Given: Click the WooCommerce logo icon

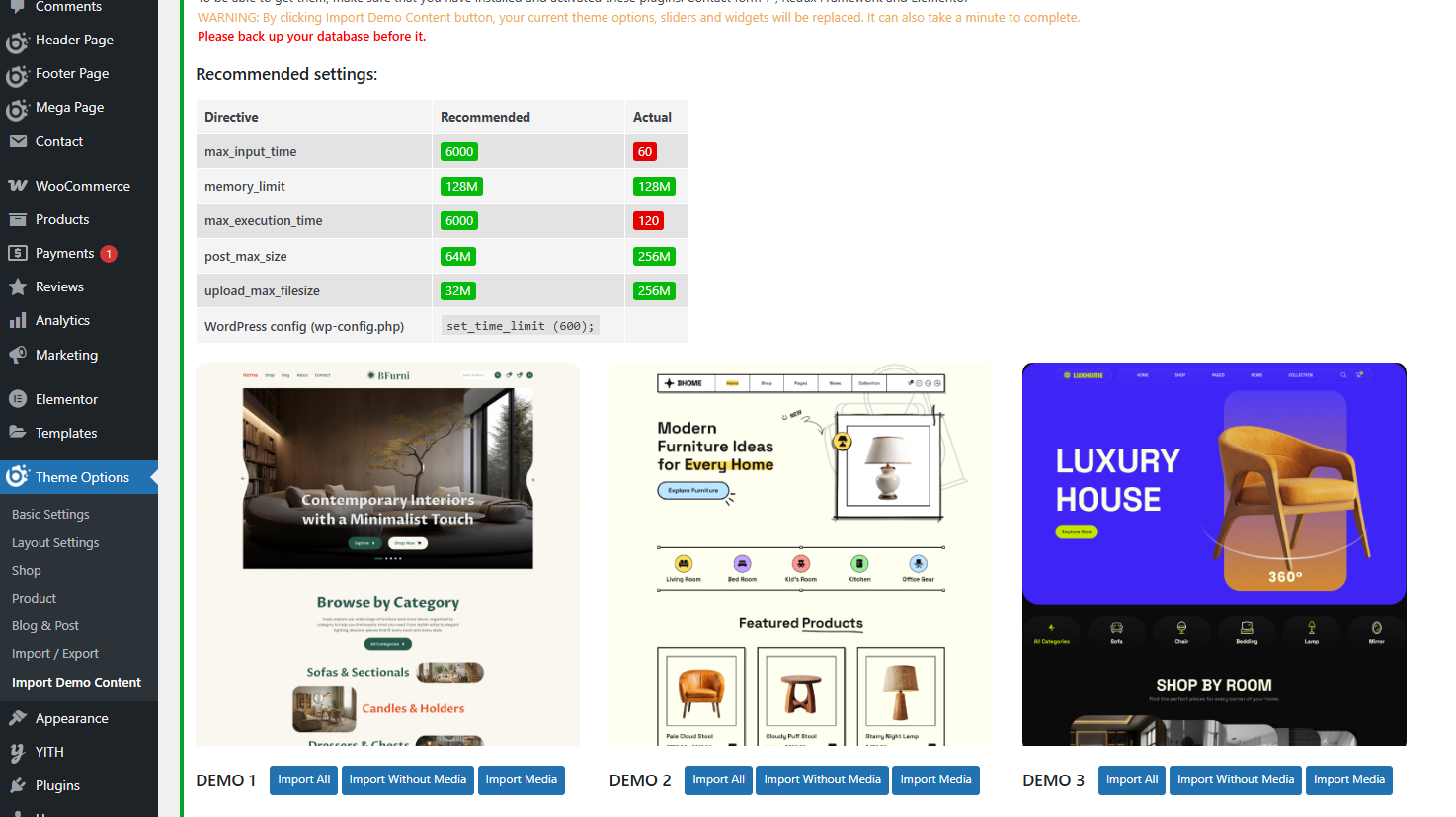Looking at the screenshot, I should click(x=18, y=186).
